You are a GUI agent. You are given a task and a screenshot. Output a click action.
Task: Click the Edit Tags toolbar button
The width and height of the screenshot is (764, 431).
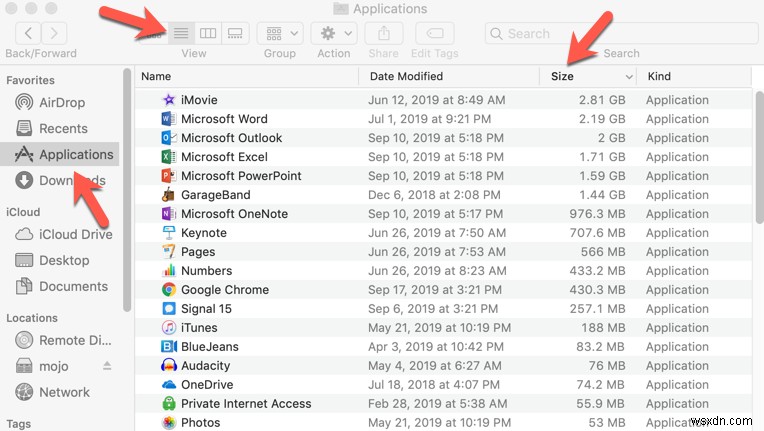435,33
